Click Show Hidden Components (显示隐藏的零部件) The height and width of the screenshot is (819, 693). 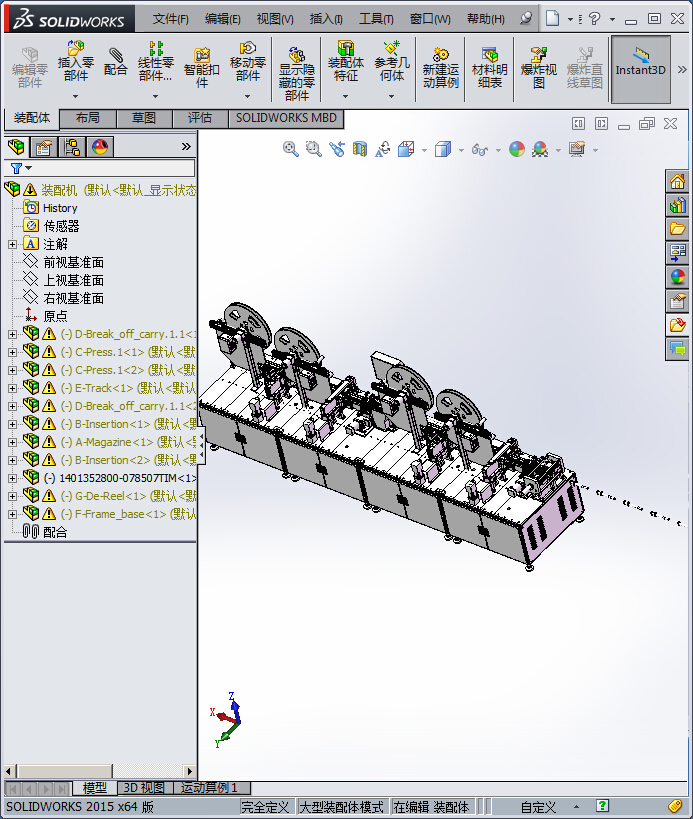coord(297,73)
